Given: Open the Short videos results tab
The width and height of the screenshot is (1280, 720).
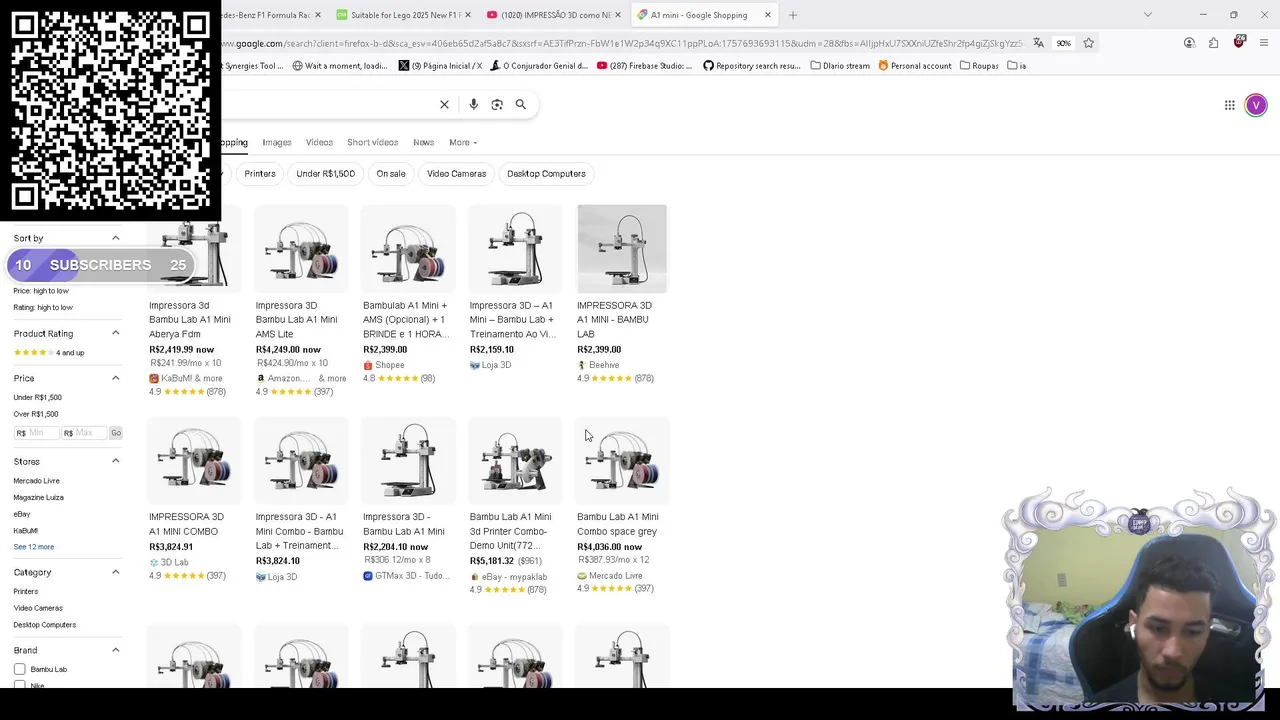Looking at the screenshot, I should [x=372, y=142].
